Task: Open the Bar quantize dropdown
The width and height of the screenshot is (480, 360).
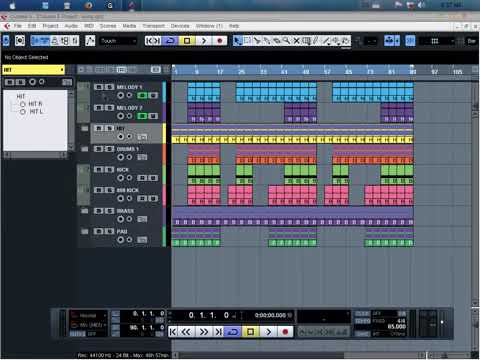Action: tap(472, 41)
